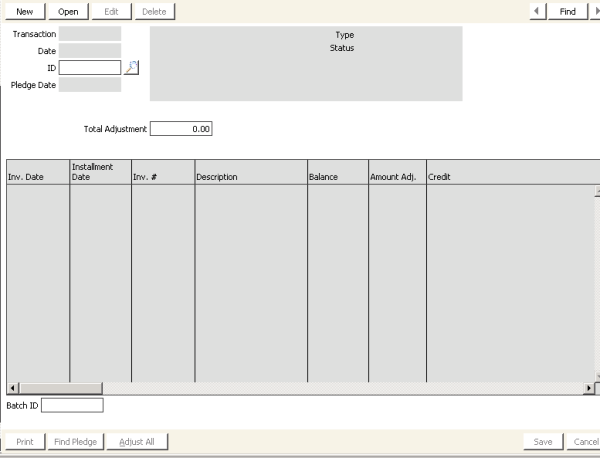The width and height of the screenshot is (600, 458).
Task: Click the Type label in info panel
Action: 345,35
